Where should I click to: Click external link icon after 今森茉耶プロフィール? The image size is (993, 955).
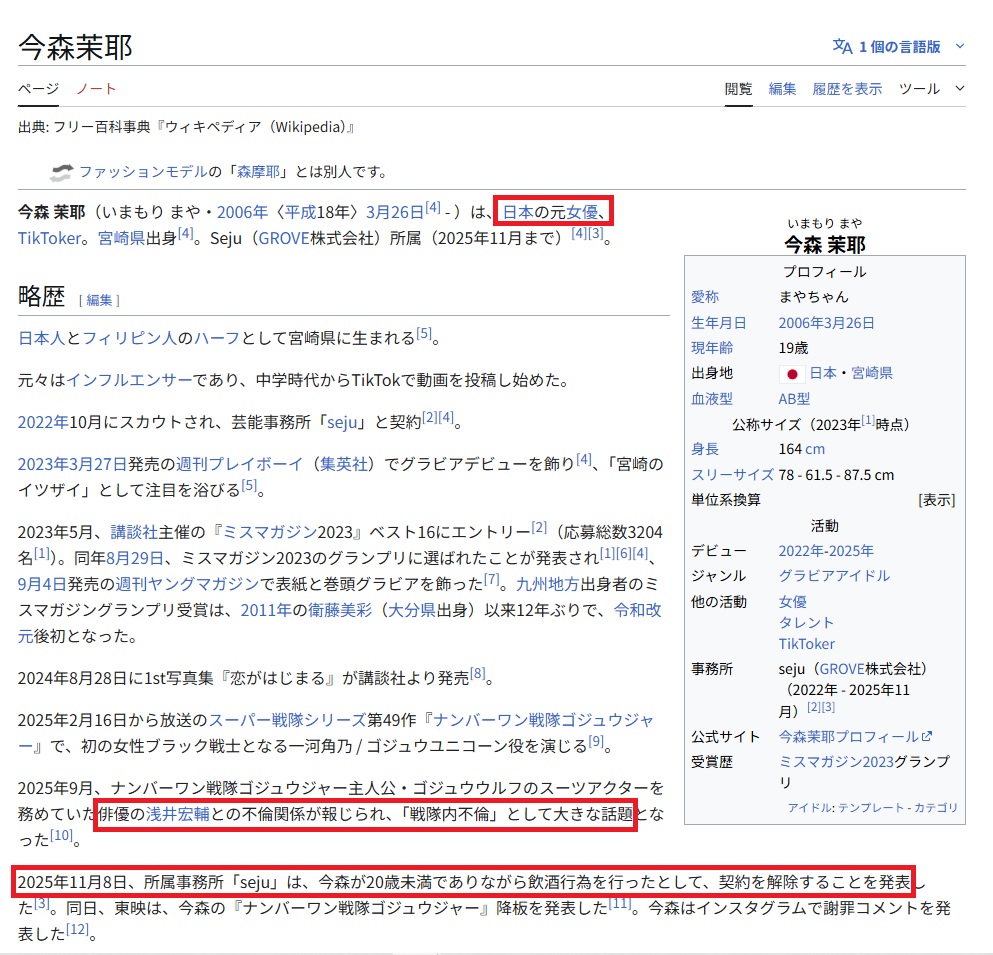pos(927,736)
